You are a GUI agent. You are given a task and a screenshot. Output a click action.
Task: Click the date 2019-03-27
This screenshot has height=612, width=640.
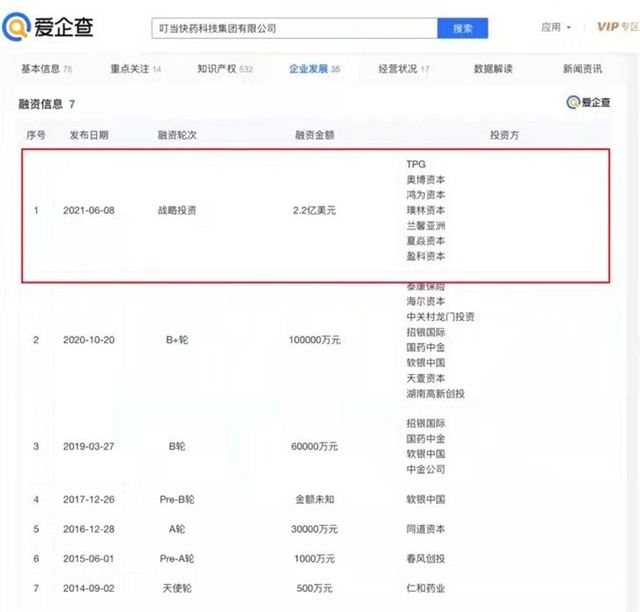point(89,446)
